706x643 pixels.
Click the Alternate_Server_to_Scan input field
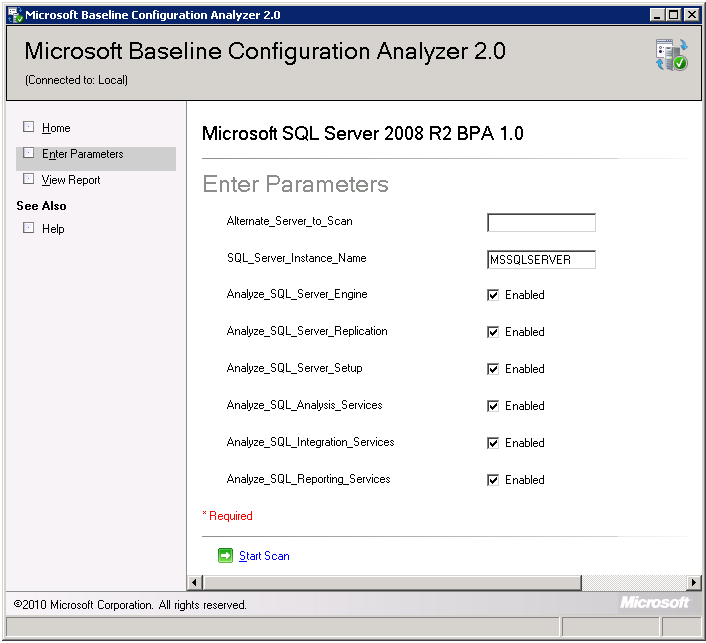click(x=541, y=222)
